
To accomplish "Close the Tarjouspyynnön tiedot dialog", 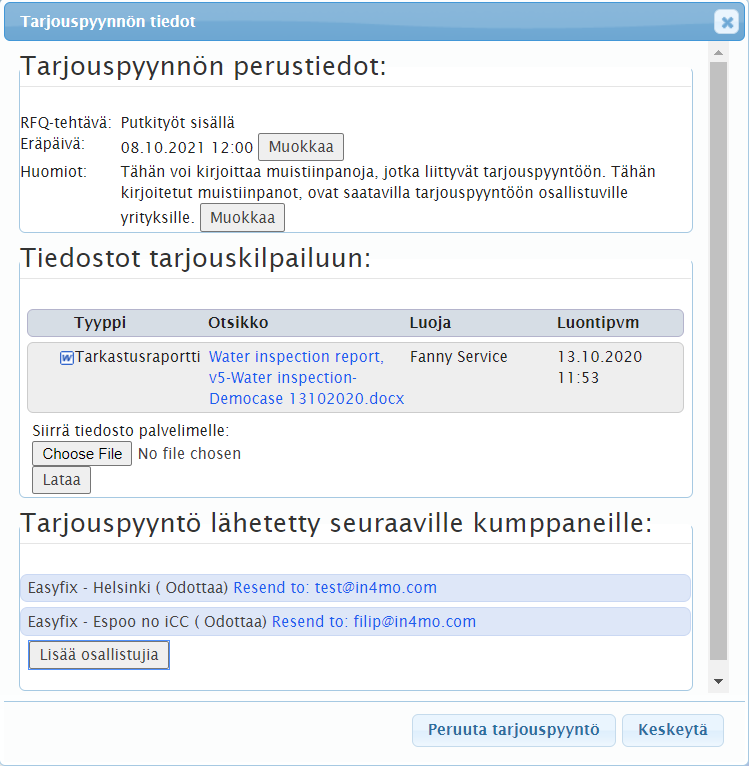I will pos(726,22).
